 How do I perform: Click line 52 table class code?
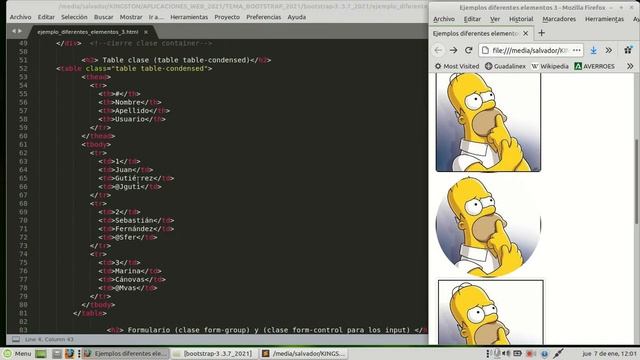click(134, 68)
